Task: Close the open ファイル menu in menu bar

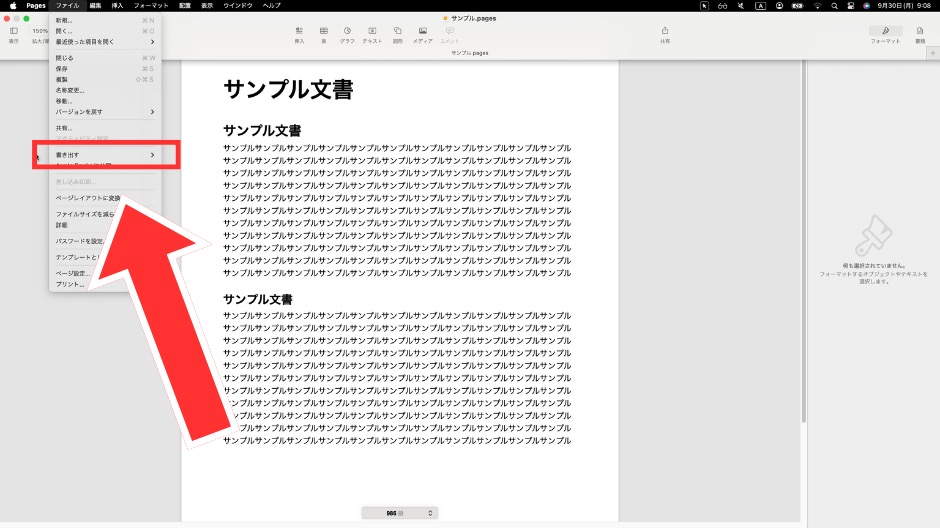Action: [67, 5]
